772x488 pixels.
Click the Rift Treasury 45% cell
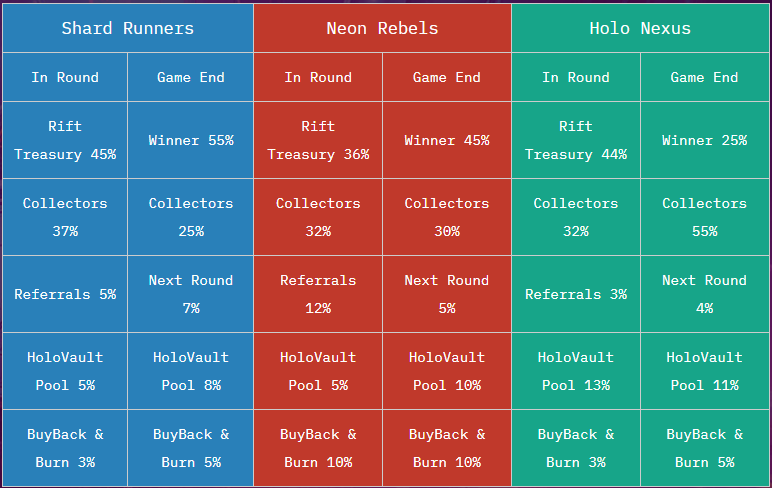pos(65,140)
